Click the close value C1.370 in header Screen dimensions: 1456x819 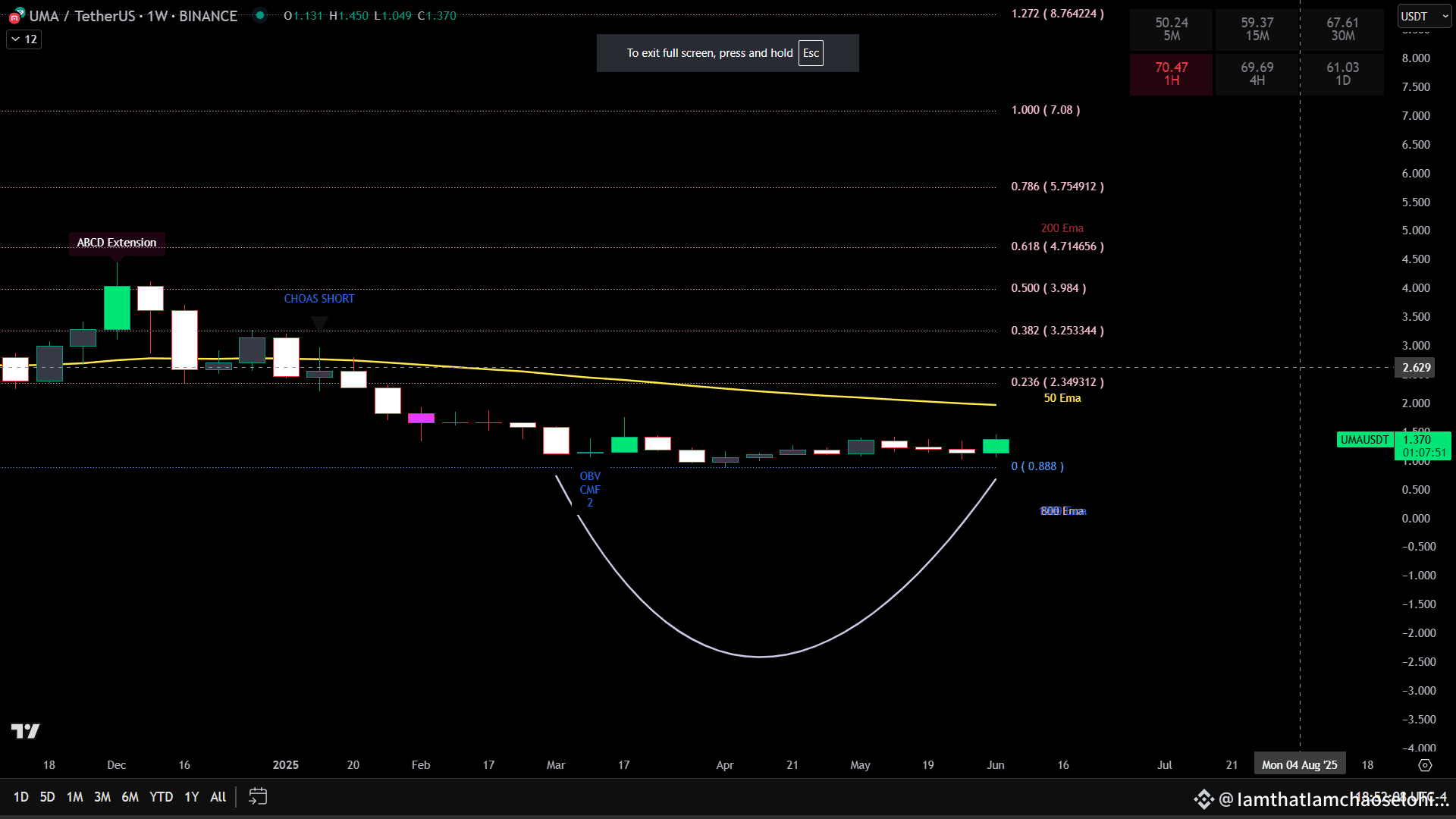[x=438, y=16]
